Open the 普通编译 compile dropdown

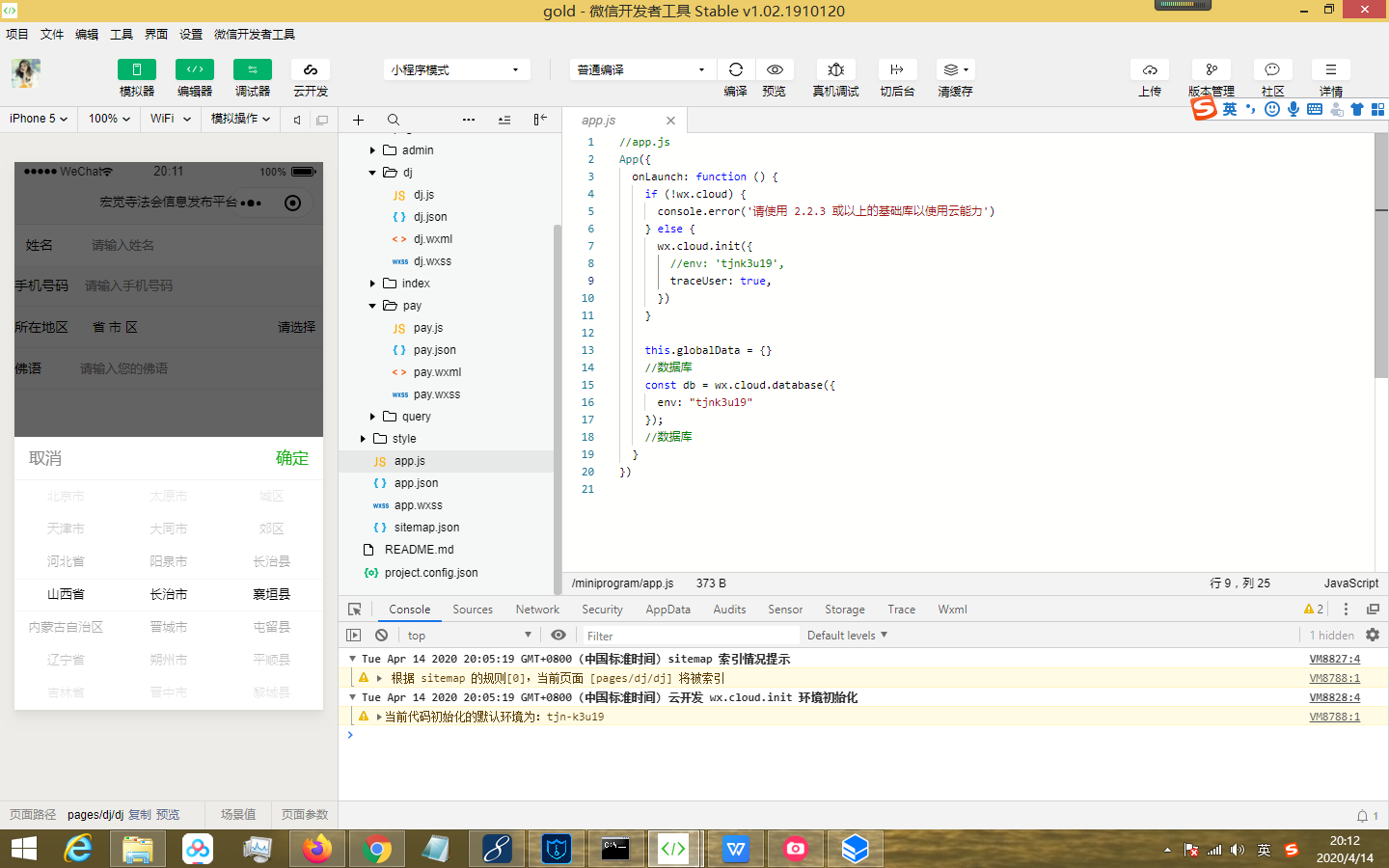pos(642,69)
